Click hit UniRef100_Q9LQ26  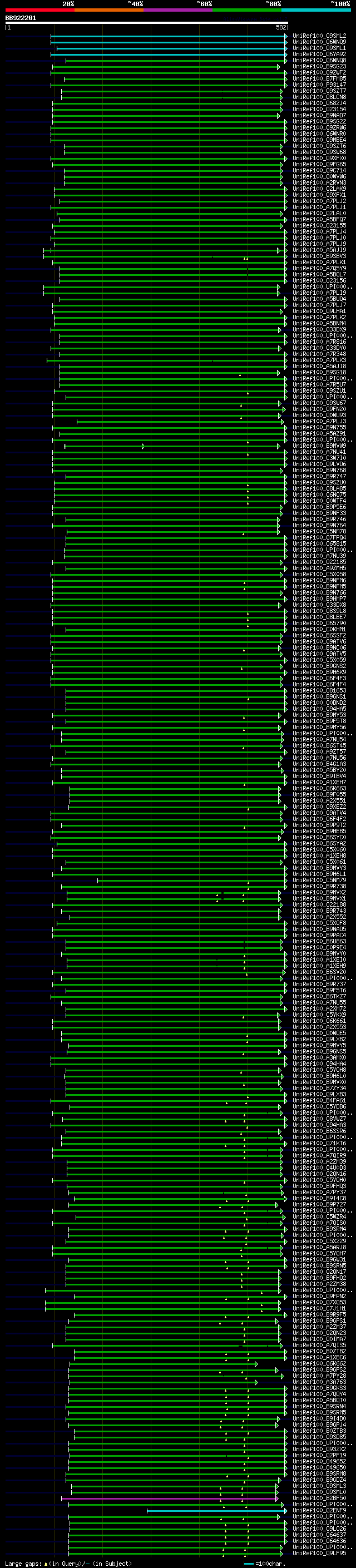click(x=319, y=1529)
